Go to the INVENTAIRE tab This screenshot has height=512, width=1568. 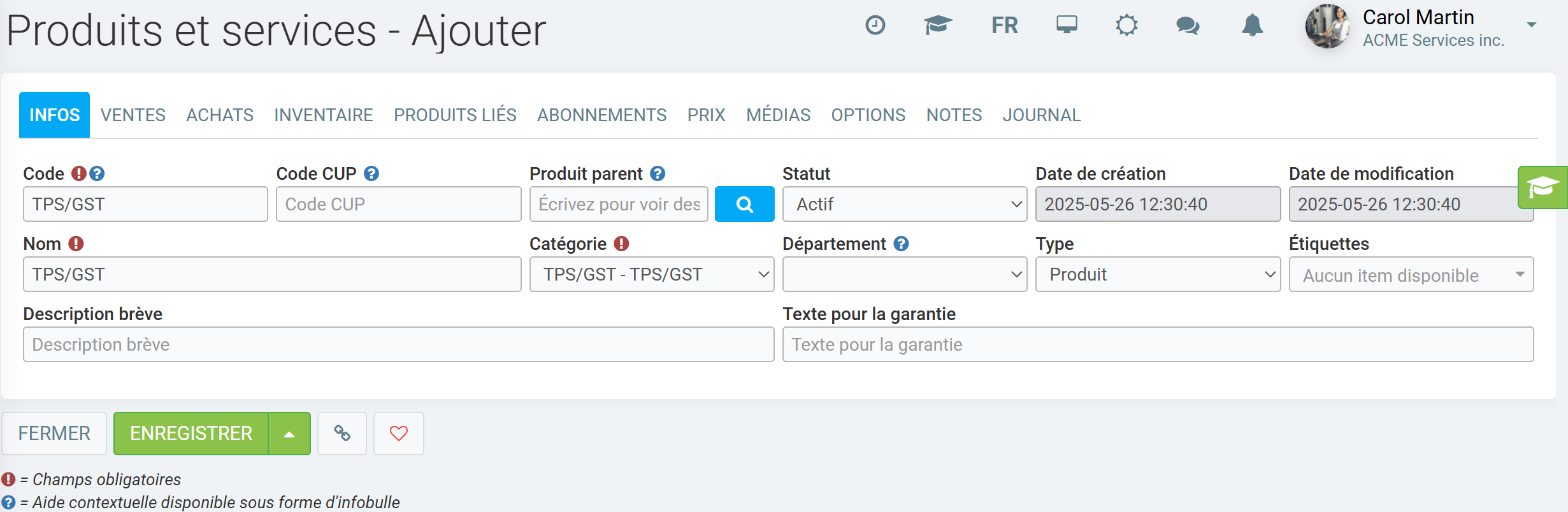(x=323, y=115)
